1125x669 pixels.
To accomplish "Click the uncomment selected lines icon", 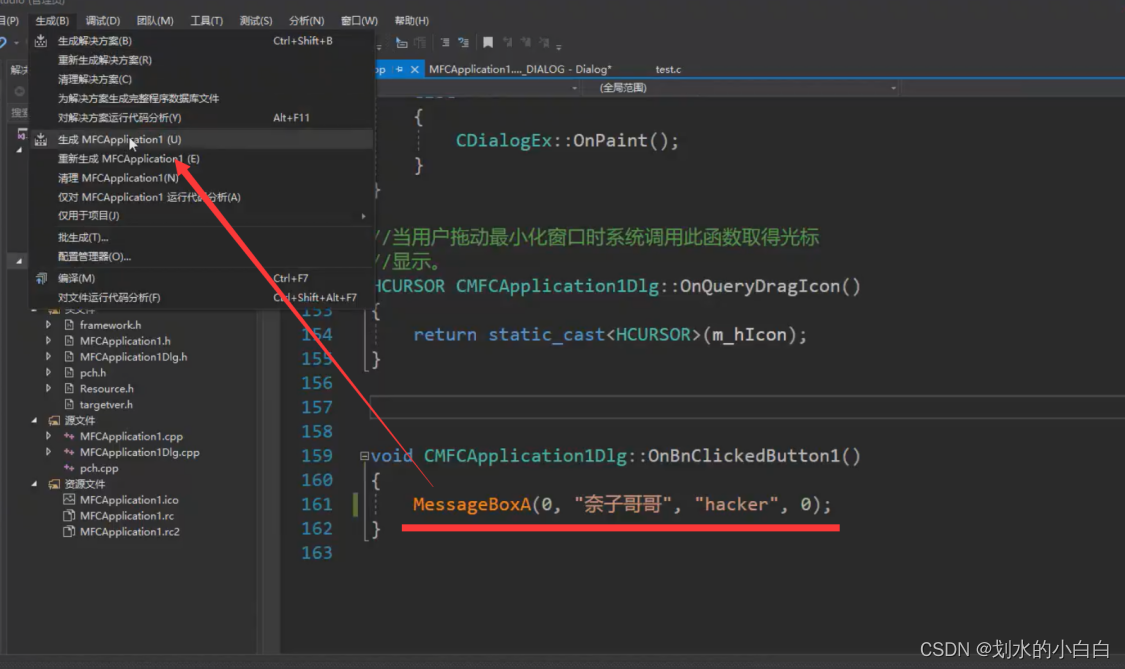I will pos(463,43).
